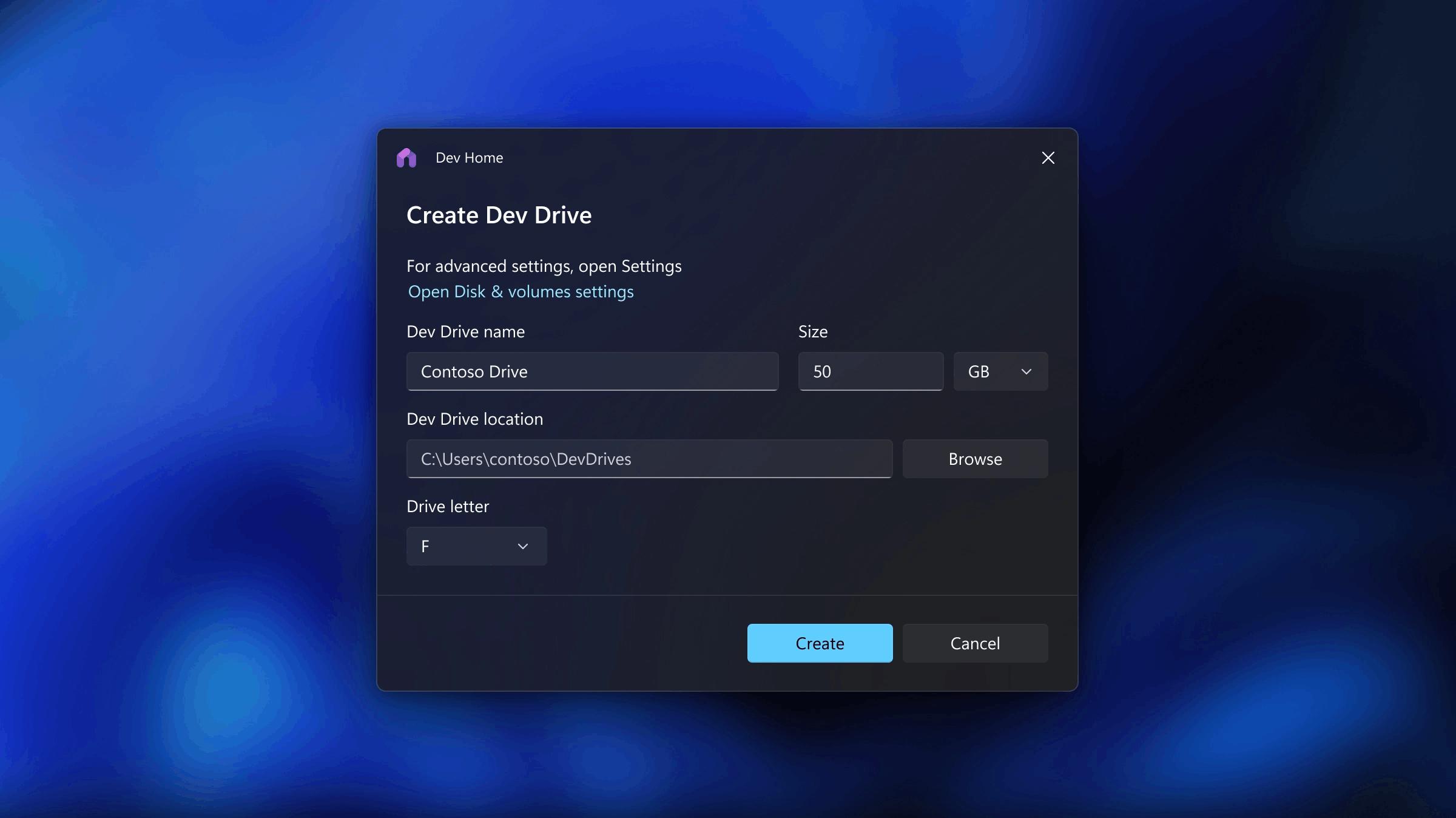Click the Dev Home app logo icon

tap(406, 158)
